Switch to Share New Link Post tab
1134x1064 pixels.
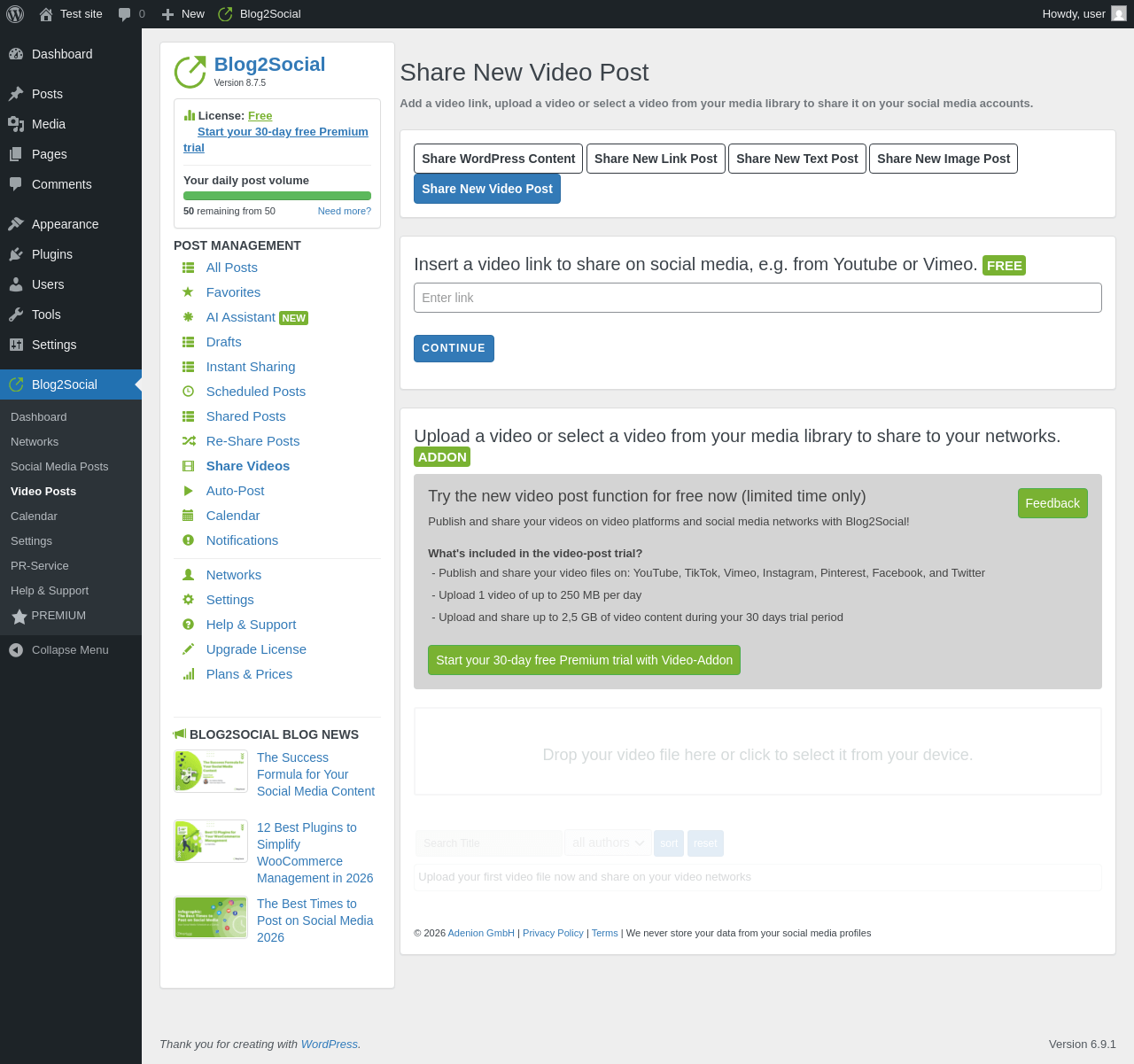656,159
